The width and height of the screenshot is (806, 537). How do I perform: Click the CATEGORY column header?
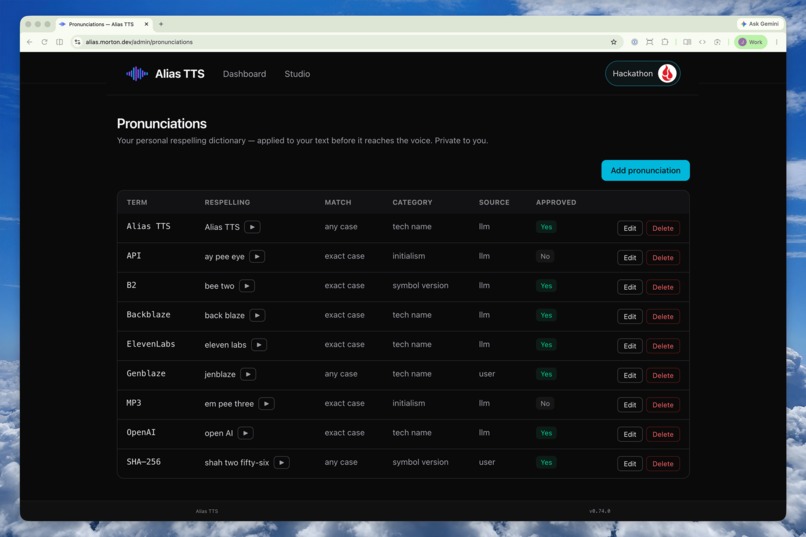click(412, 202)
